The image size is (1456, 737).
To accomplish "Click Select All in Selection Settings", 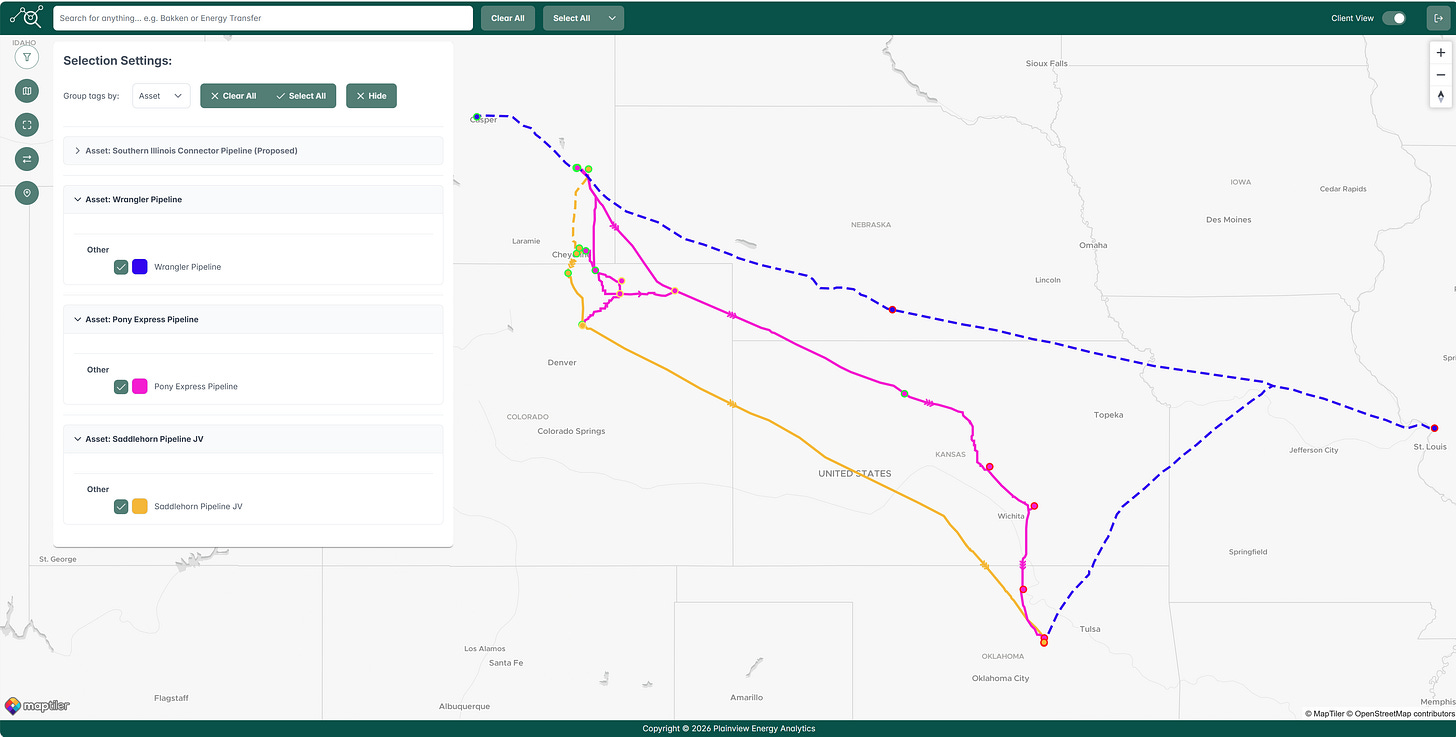I will pyautogui.click(x=302, y=96).
